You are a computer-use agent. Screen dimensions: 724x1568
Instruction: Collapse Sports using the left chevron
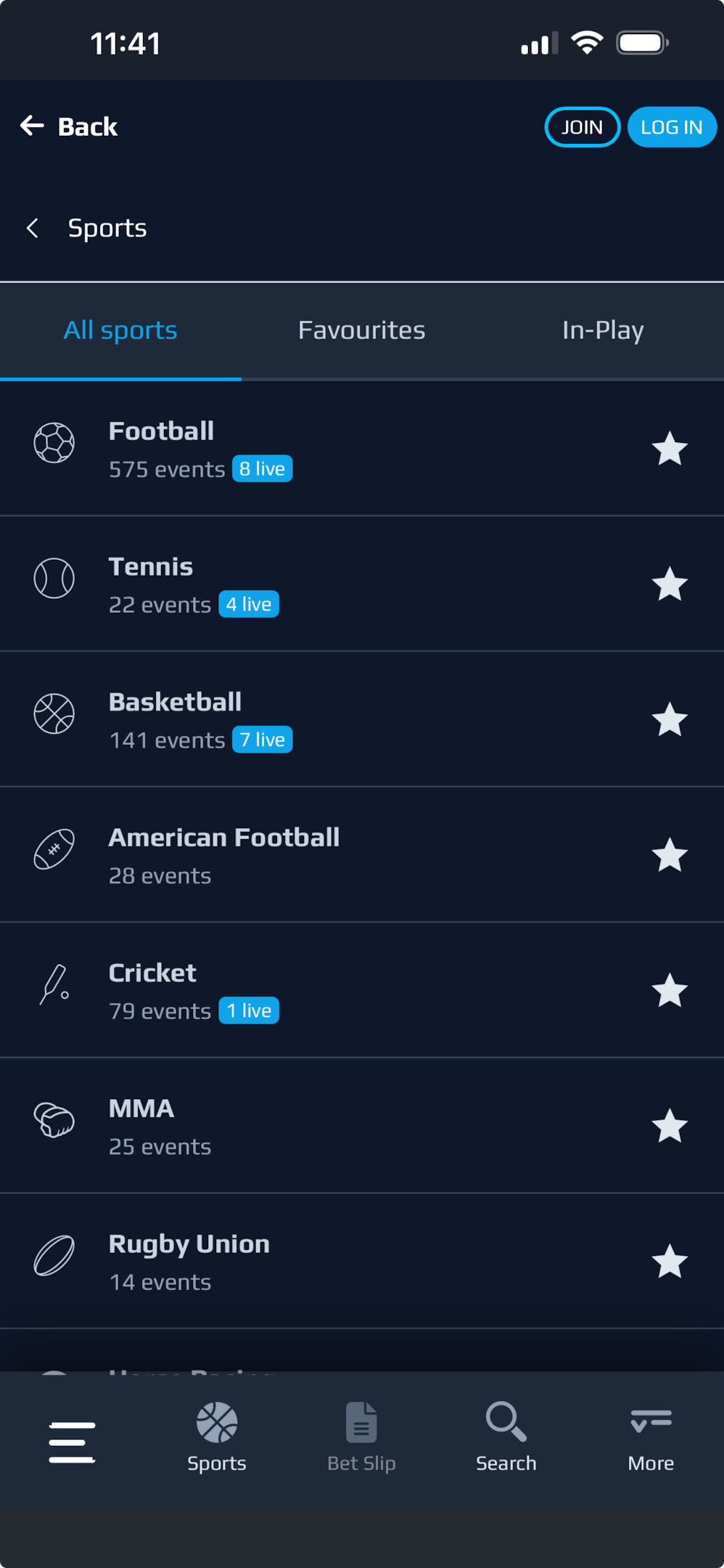tap(33, 229)
